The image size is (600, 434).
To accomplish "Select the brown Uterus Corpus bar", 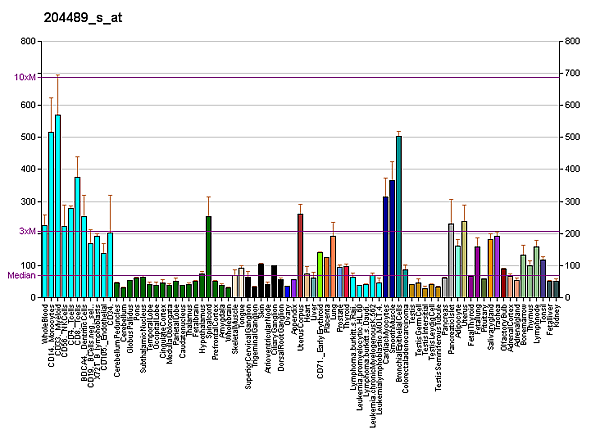I will 300,256.
